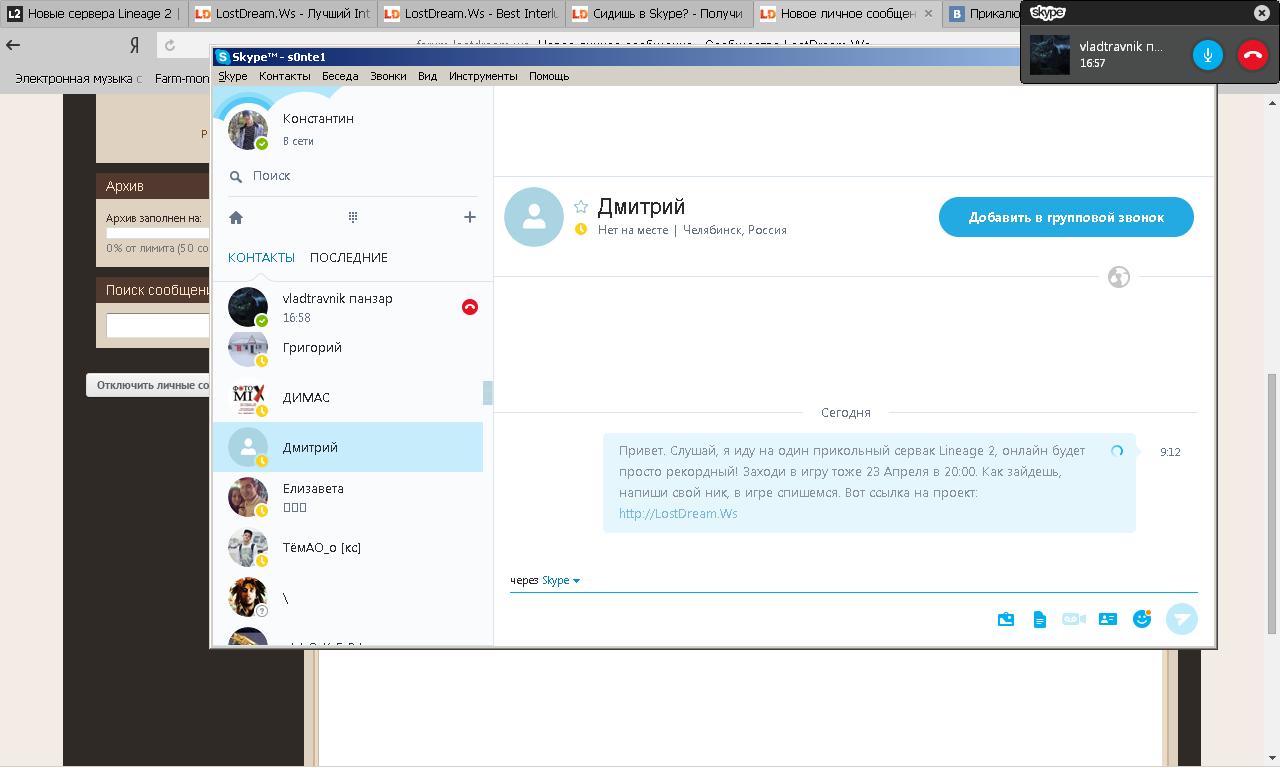
Task: Switch to the LostDream.Ws - Лучший Int browser tab
Action: click(x=283, y=14)
